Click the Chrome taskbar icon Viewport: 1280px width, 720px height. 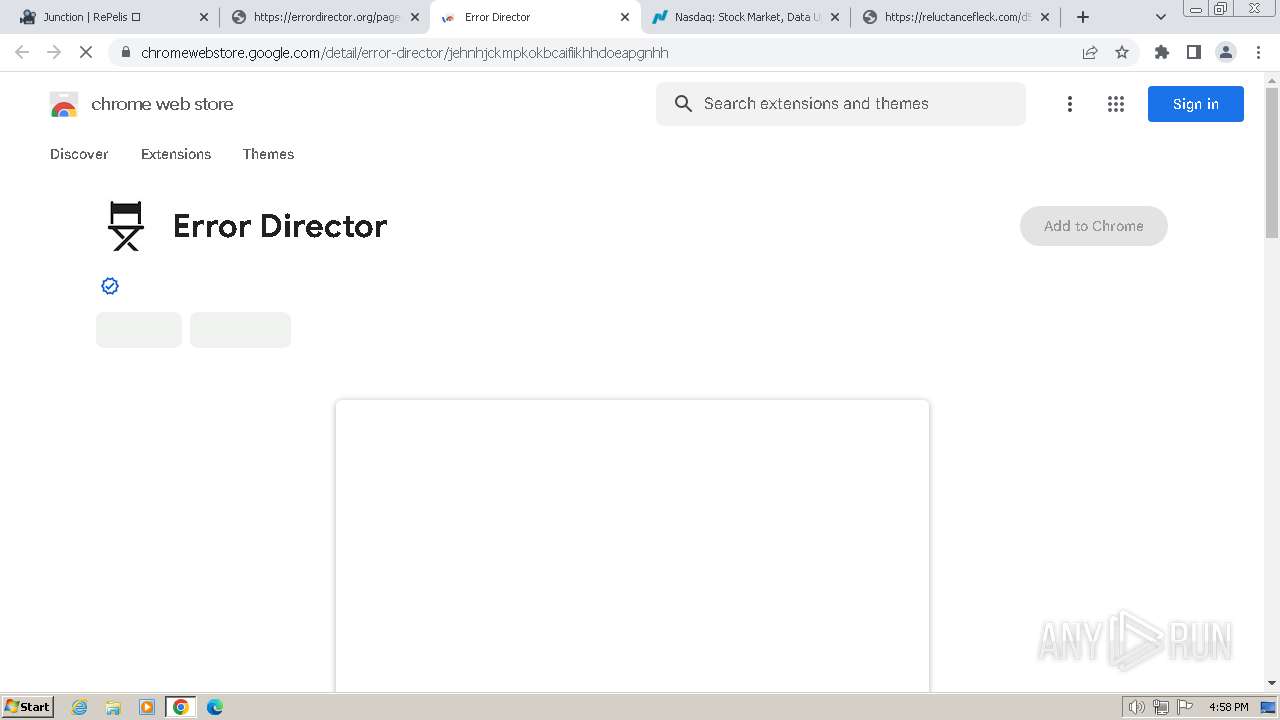[181, 707]
